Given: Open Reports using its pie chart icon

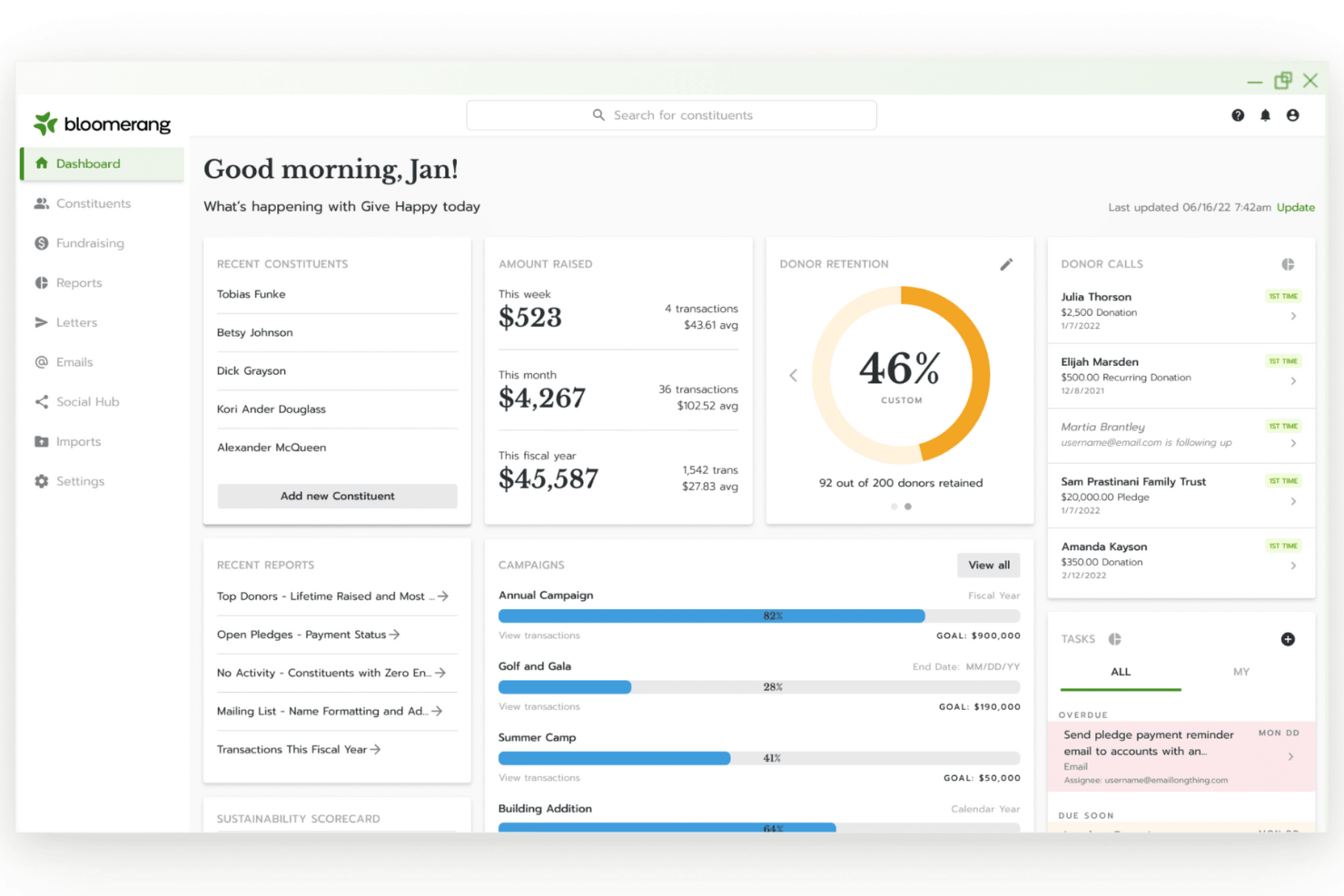Looking at the screenshot, I should point(41,282).
